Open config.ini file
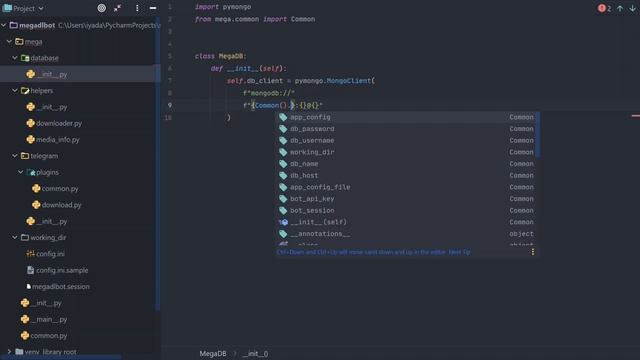This screenshot has height=360, width=640. tap(50, 254)
